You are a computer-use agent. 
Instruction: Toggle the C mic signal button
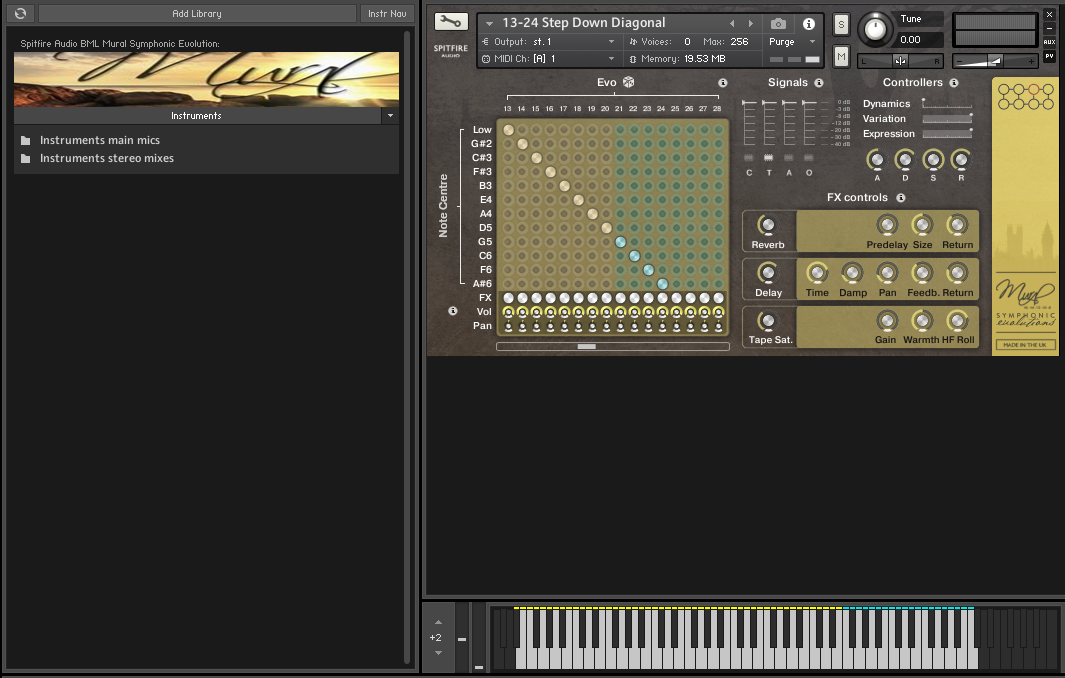(x=749, y=158)
